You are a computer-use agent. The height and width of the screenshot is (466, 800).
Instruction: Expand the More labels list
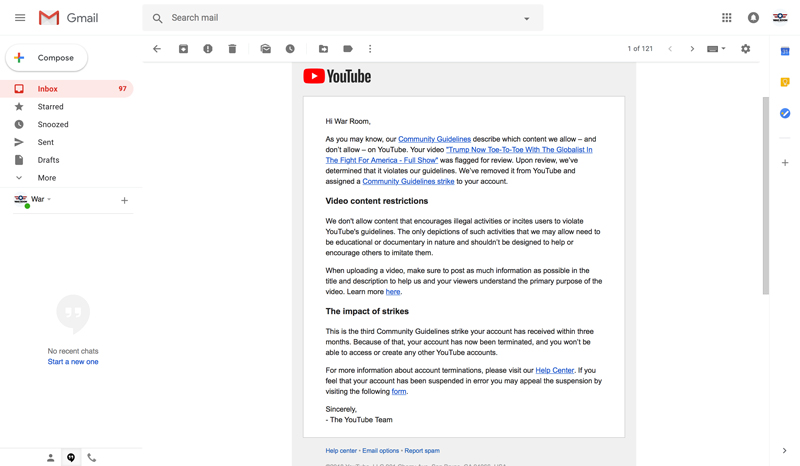67,178
